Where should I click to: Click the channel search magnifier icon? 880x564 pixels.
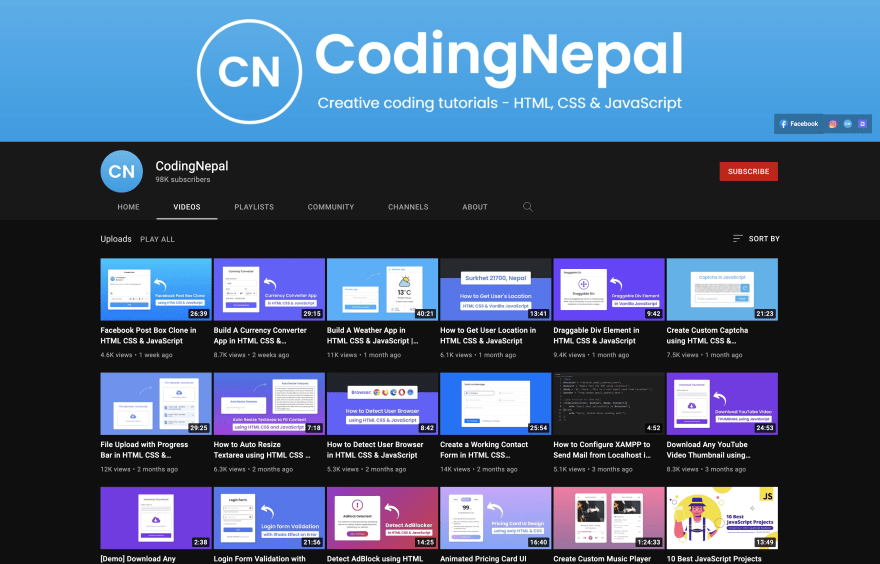coord(528,207)
